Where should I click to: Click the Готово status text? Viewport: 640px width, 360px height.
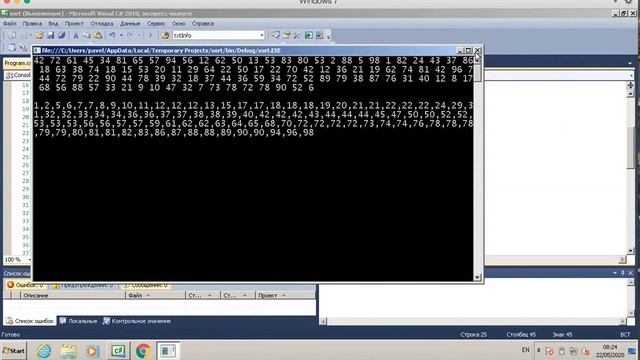point(11,335)
